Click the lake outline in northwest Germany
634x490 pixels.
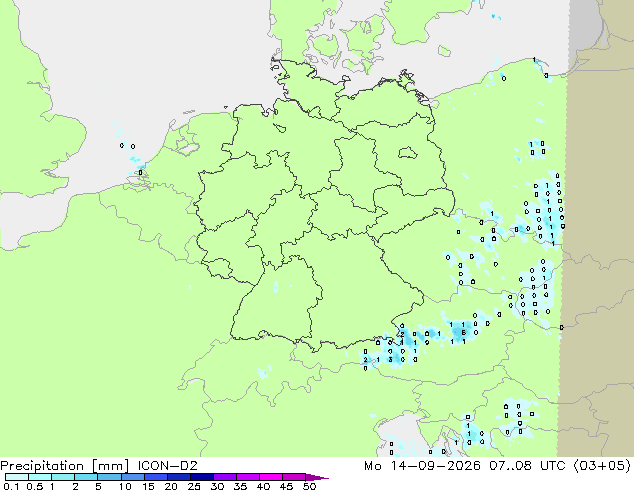tap(279, 128)
